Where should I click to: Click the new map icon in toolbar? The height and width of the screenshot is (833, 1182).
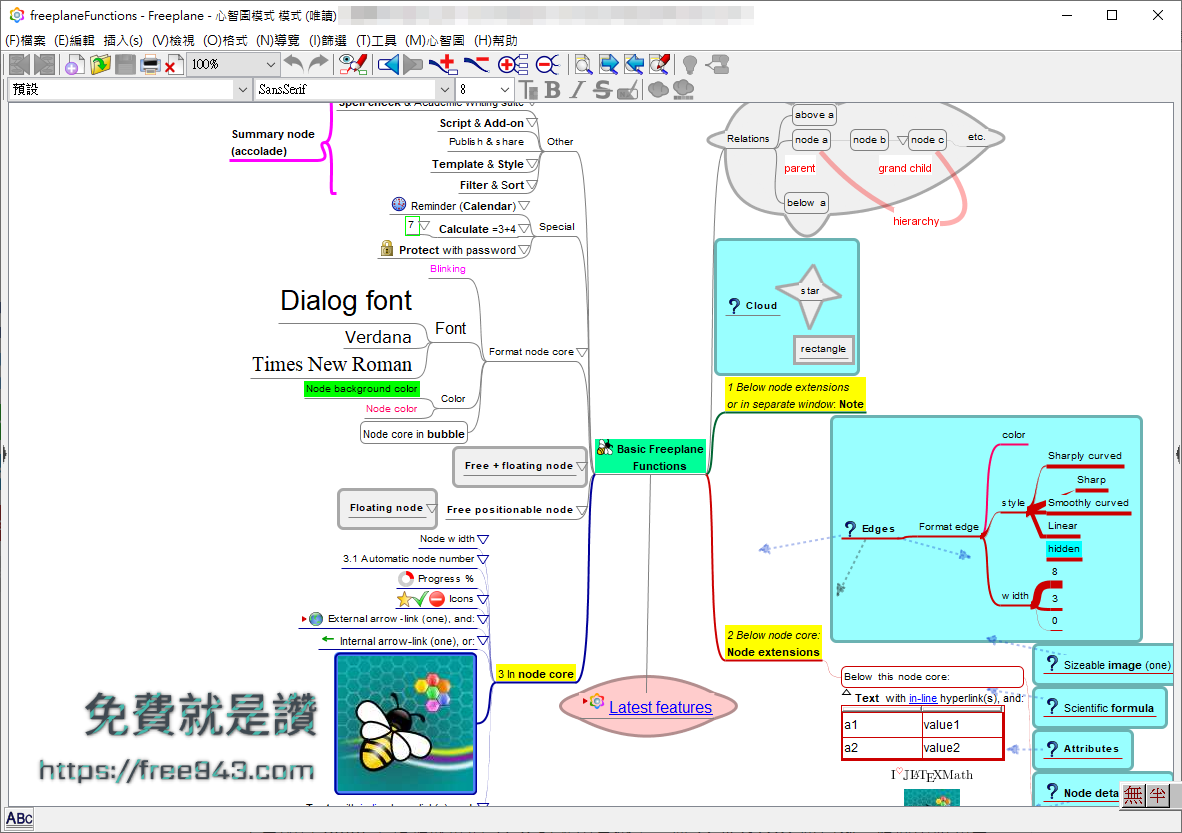(x=74, y=65)
